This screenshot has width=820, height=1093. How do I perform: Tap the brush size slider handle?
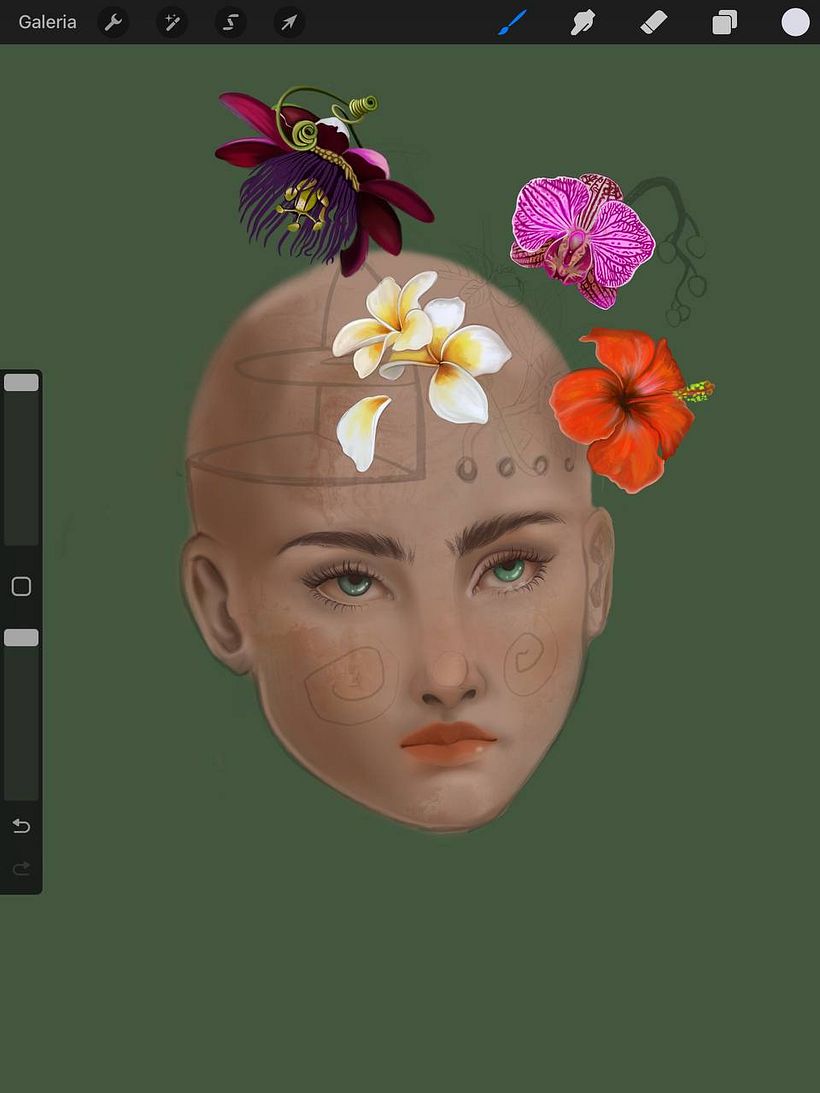[21, 381]
